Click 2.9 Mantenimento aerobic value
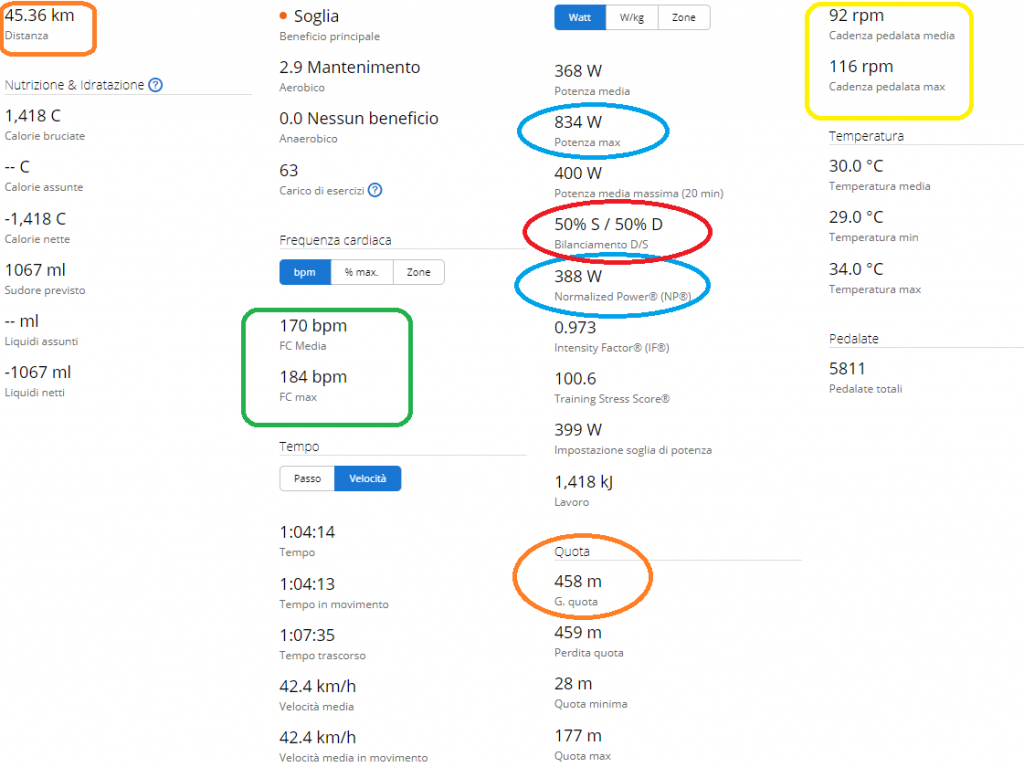The image size is (1024, 767). [x=349, y=67]
